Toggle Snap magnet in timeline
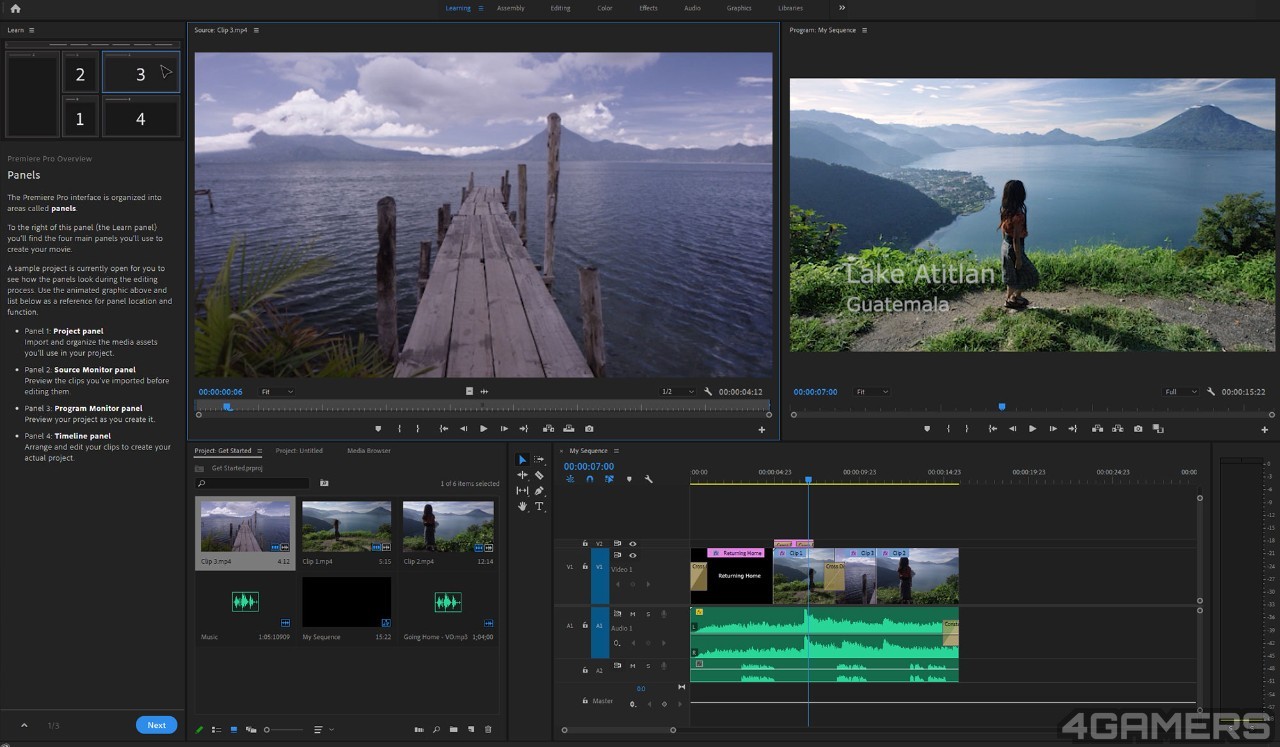1280x747 pixels. (589, 479)
